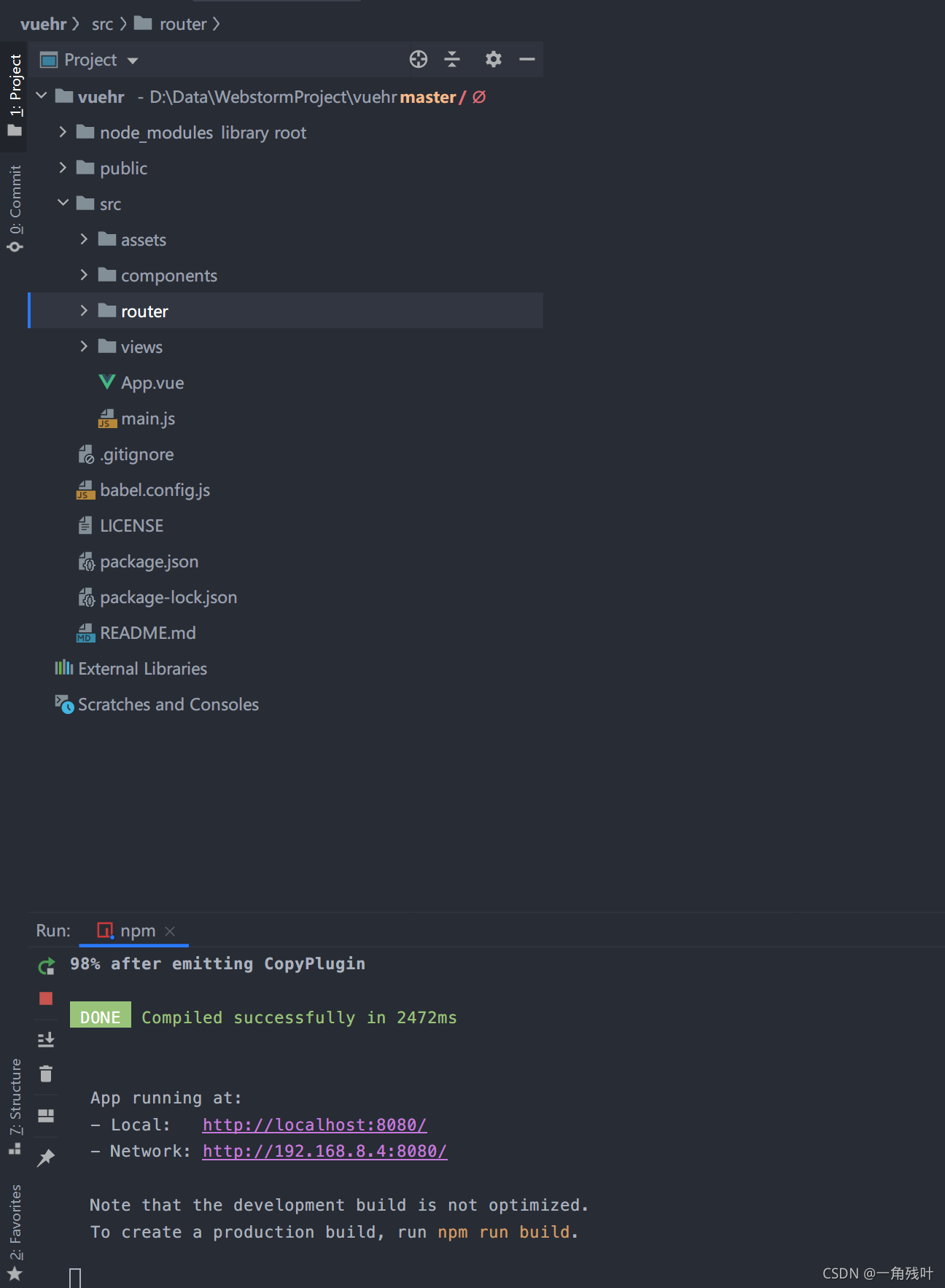This screenshot has height=1288, width=945.
Task: Click router in the breadcrumb path
Action: tap(183, 24)
